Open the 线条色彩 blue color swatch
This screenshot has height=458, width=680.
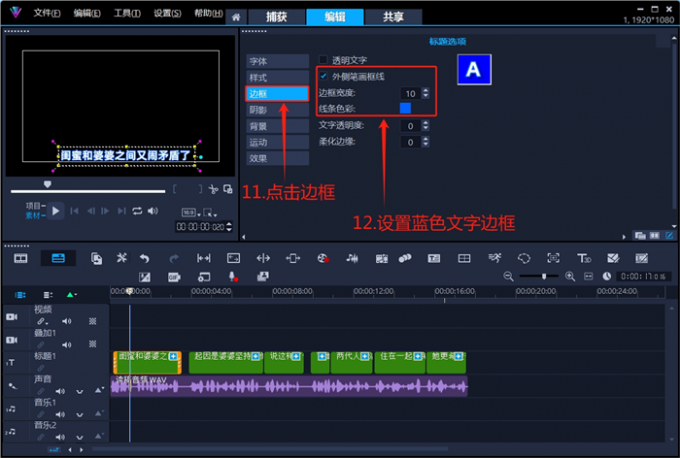pyautogui.click(x=405, y=108)
